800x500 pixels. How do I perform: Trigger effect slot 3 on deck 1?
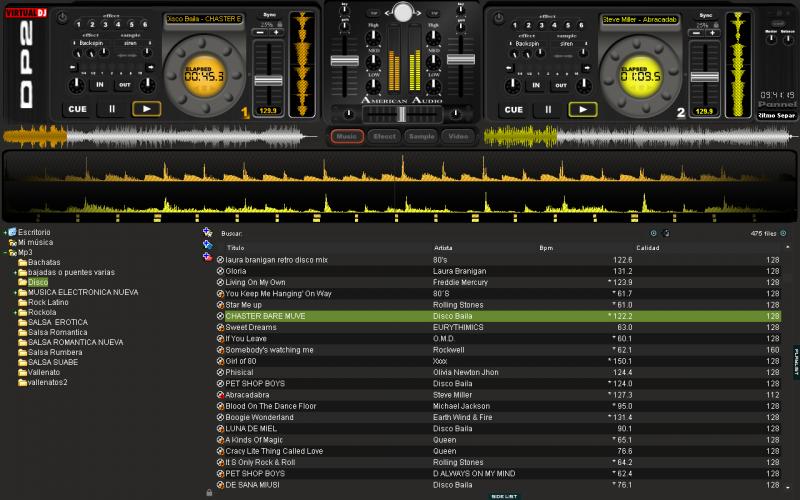105,24
